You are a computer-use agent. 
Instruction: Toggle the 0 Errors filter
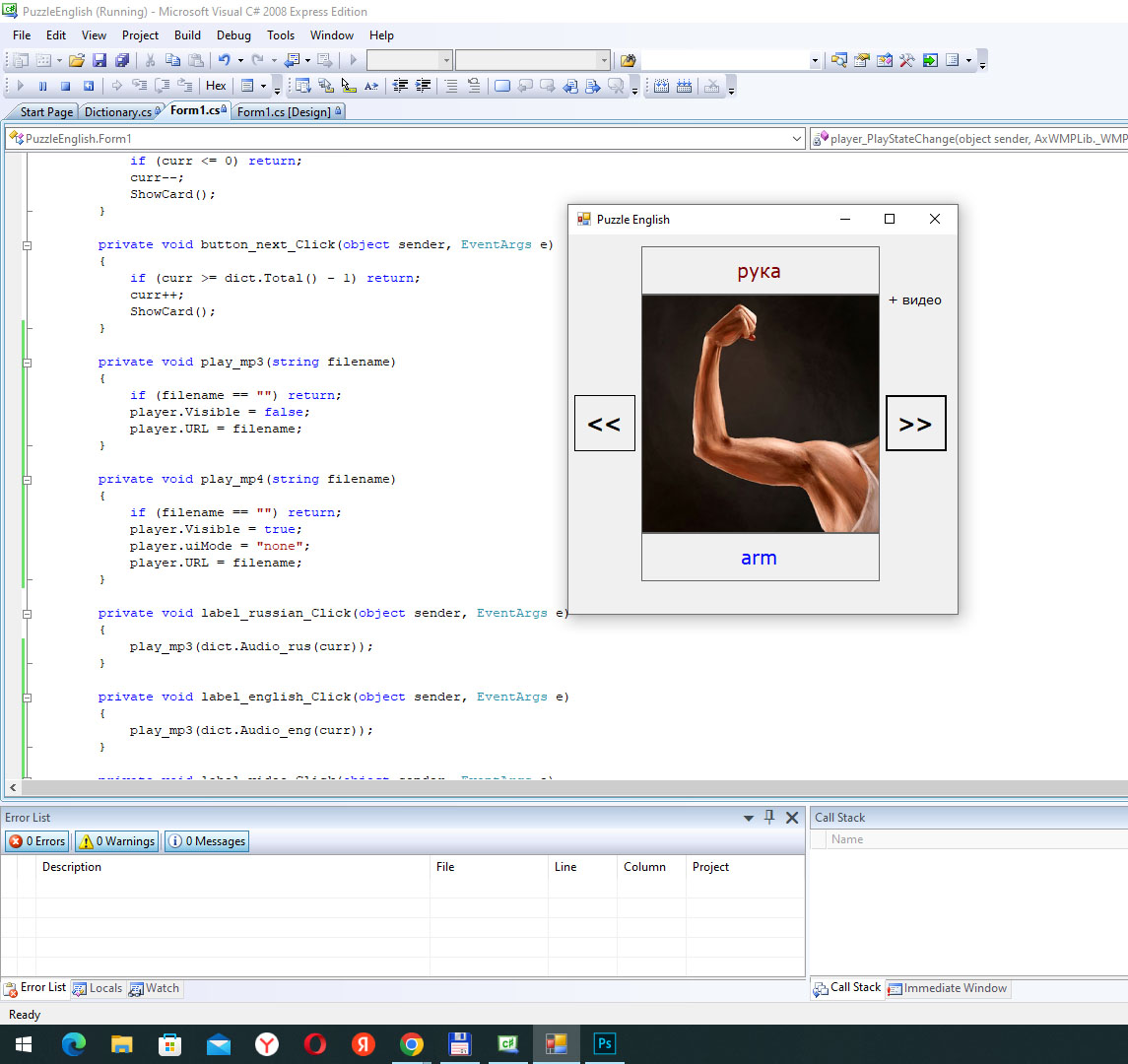coord(38,841)
